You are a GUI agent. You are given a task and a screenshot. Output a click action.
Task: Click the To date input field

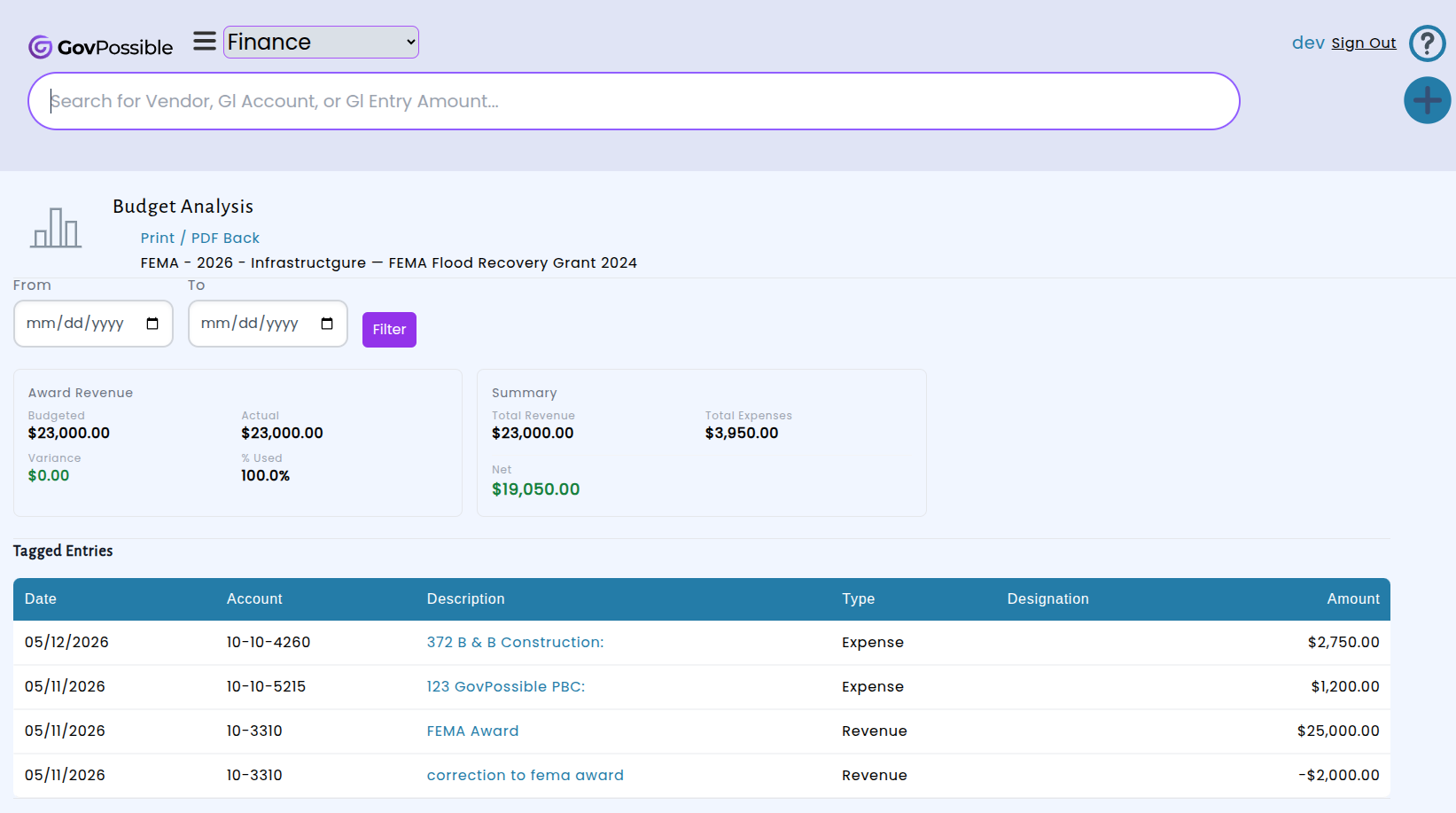(268, 324)
